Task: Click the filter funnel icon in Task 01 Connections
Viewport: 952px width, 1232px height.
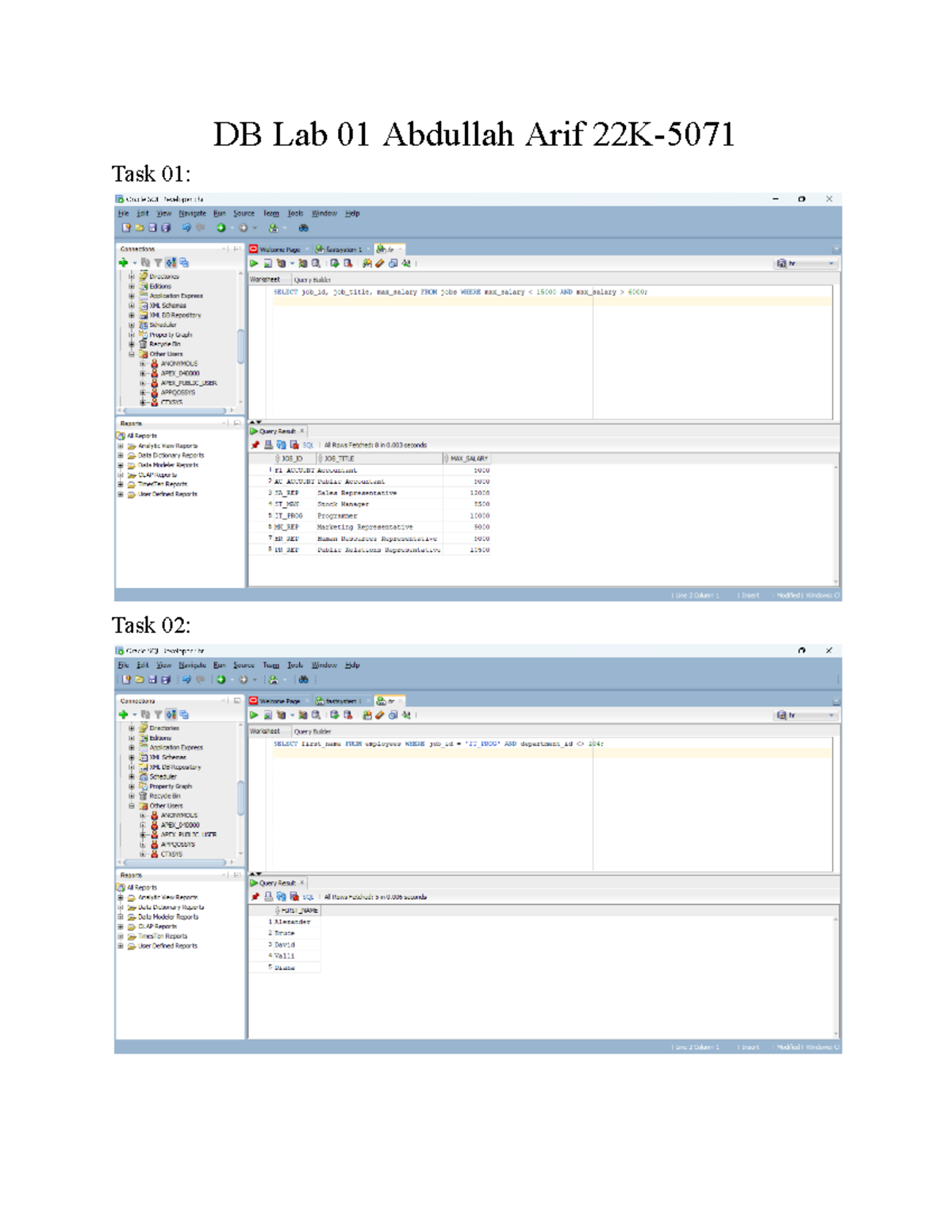Action: coord(158,263)
